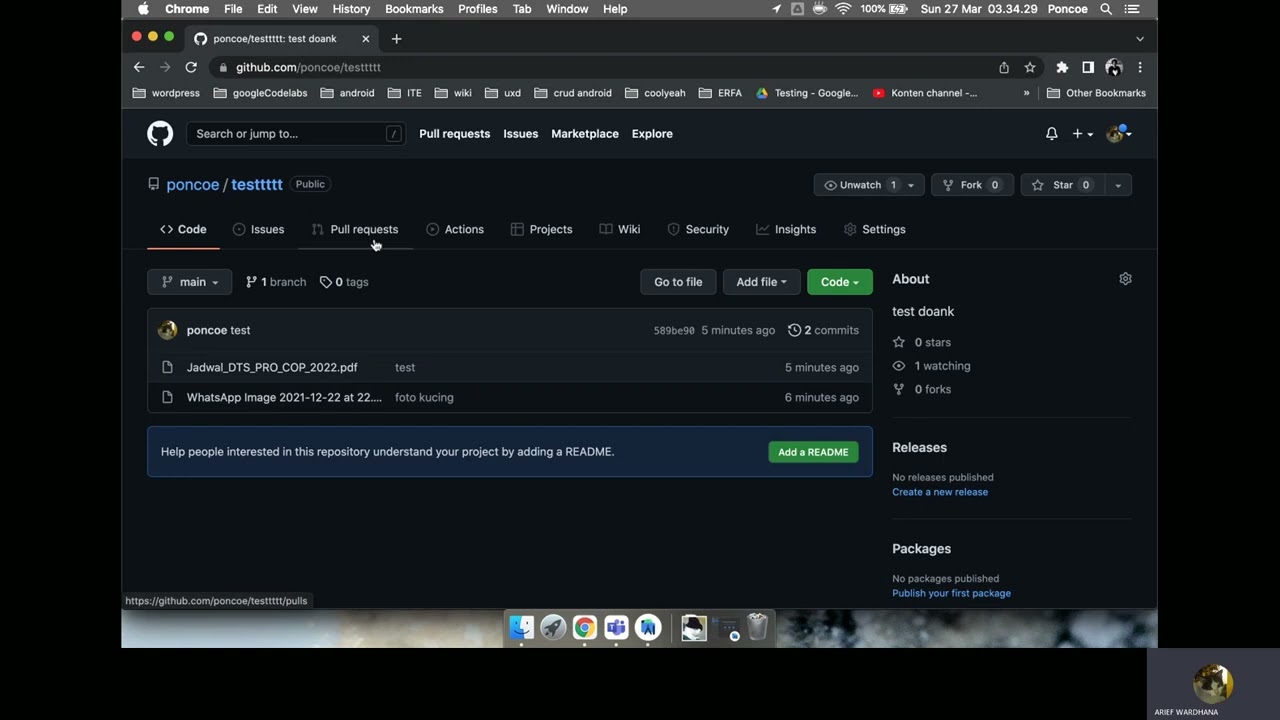
Task: Close the poncoe/testtttt tab
Action: pyautogui.click(x=366, y=39)
